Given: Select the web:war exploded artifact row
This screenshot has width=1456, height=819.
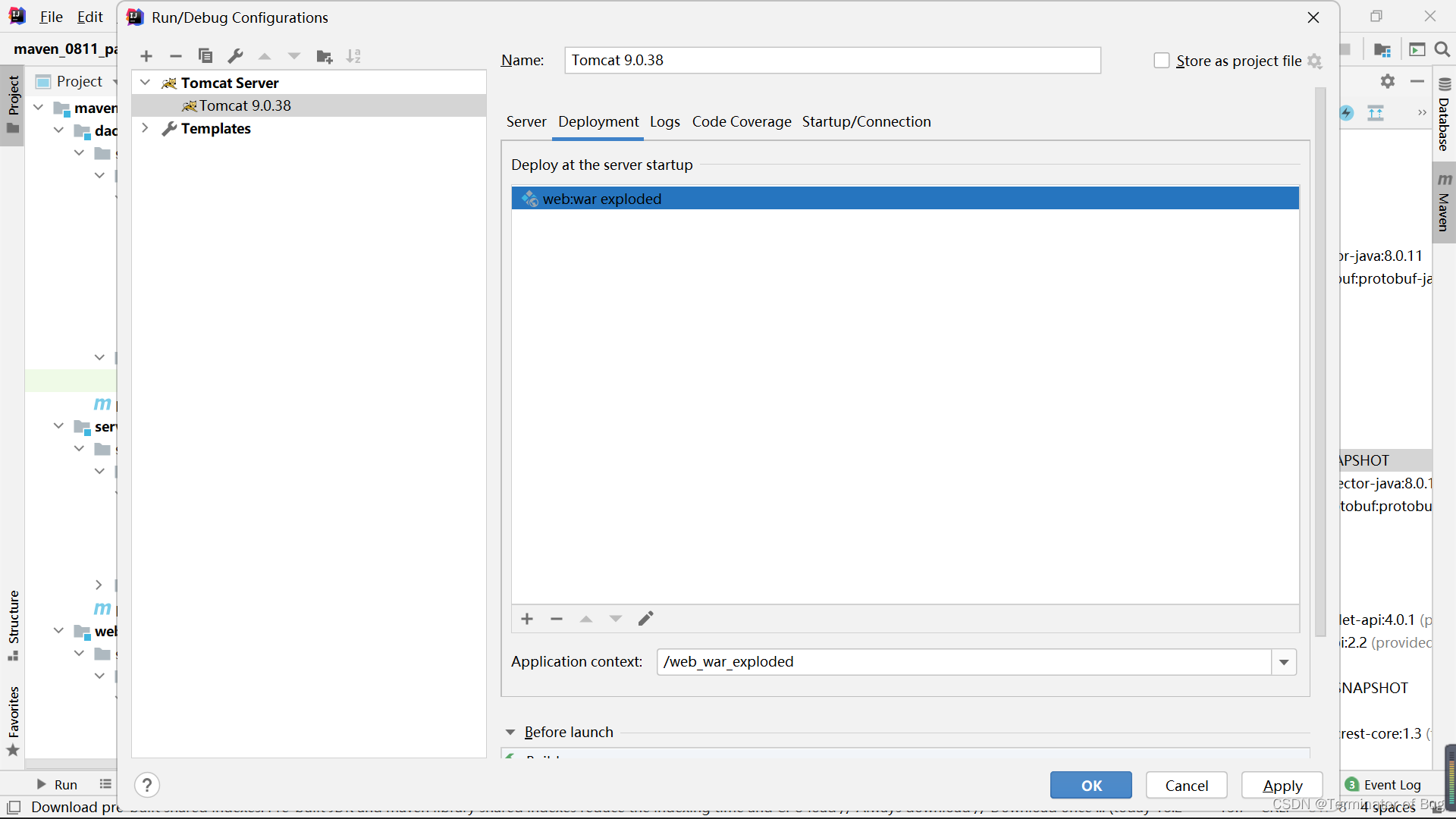Looking at the screenshot, I should click(x=905, y=199).
